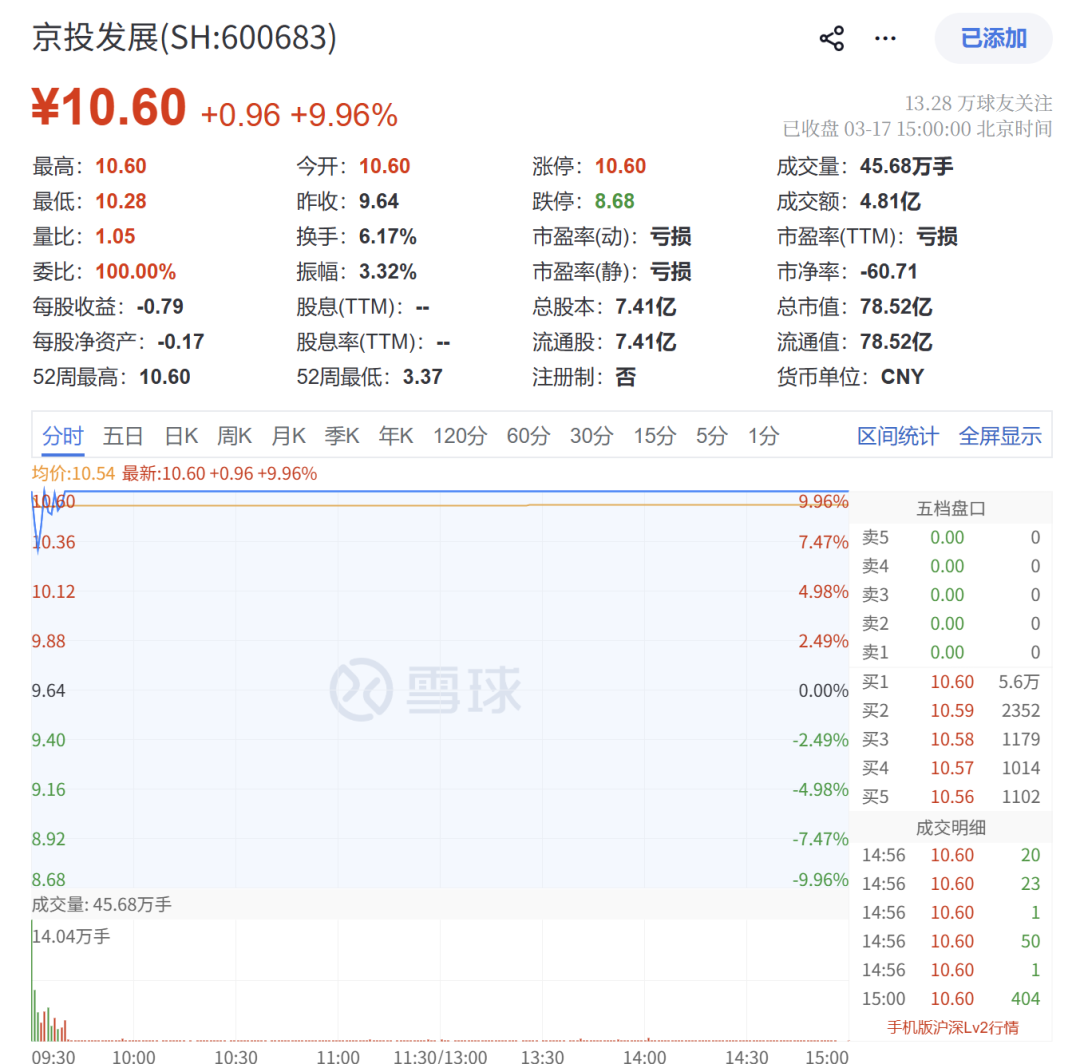Select the 卖1 order book row
This screenshot has height=1064, width=1080.
coord(951,652)
